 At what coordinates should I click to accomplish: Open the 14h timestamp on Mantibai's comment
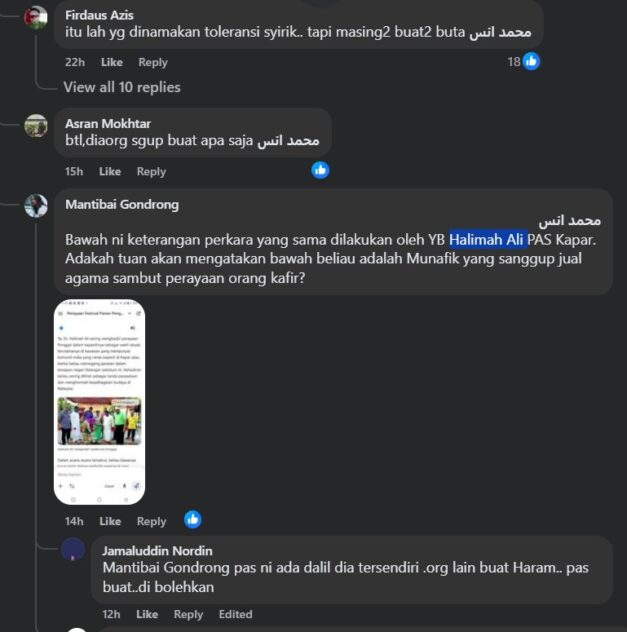(x=74, y=522)
